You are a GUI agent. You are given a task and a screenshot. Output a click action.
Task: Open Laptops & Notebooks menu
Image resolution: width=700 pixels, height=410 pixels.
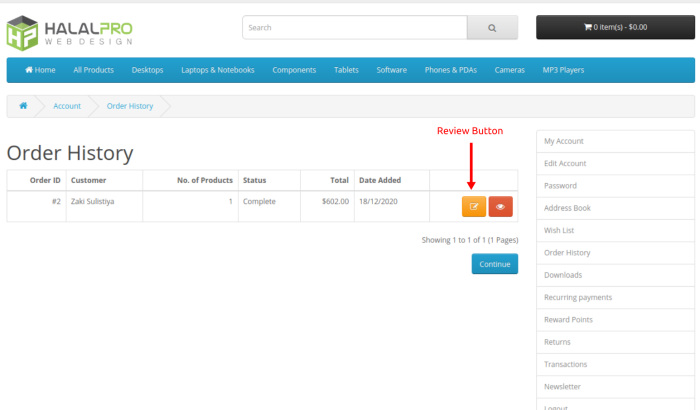pyautogui.click(x=218, y=70)
